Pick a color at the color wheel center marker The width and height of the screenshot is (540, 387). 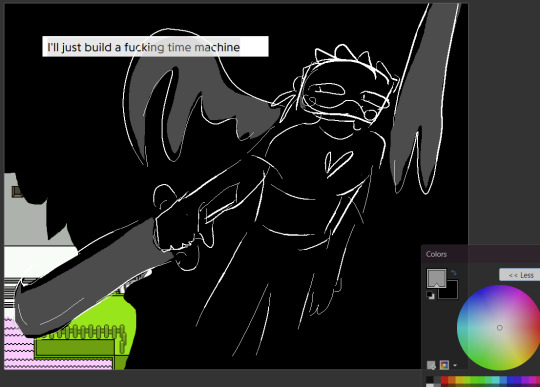pyautogui.click(x=500, y=328)
